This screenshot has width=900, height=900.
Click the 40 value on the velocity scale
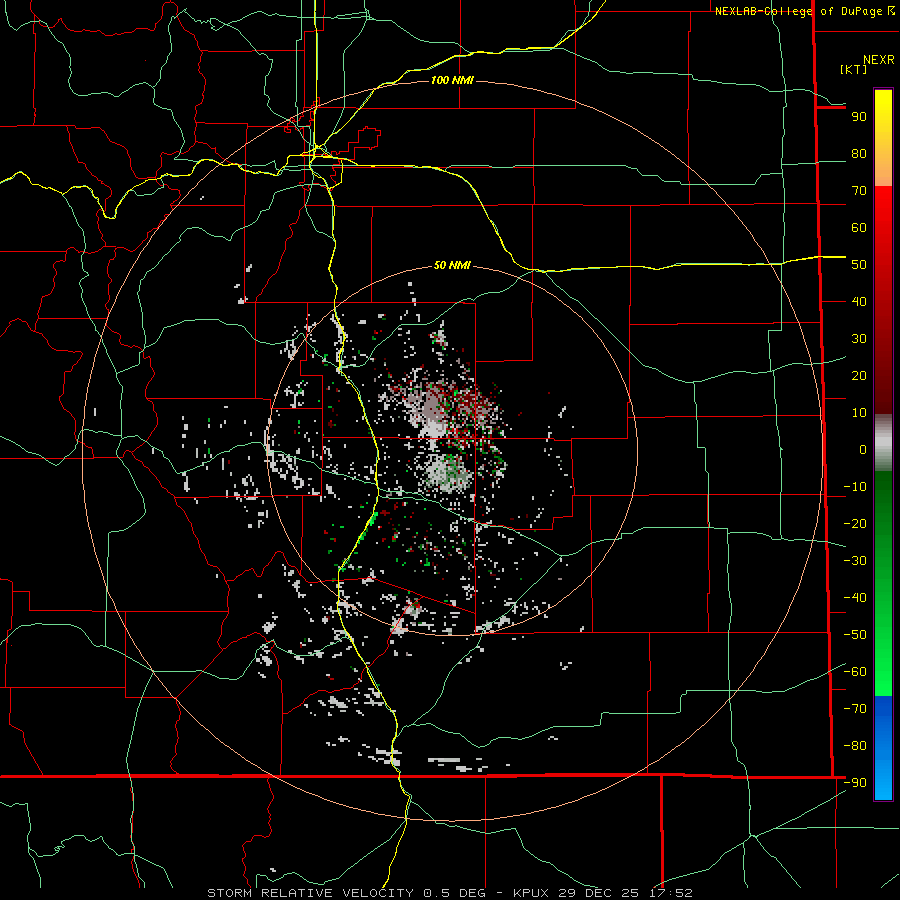[x=859, y=302]
